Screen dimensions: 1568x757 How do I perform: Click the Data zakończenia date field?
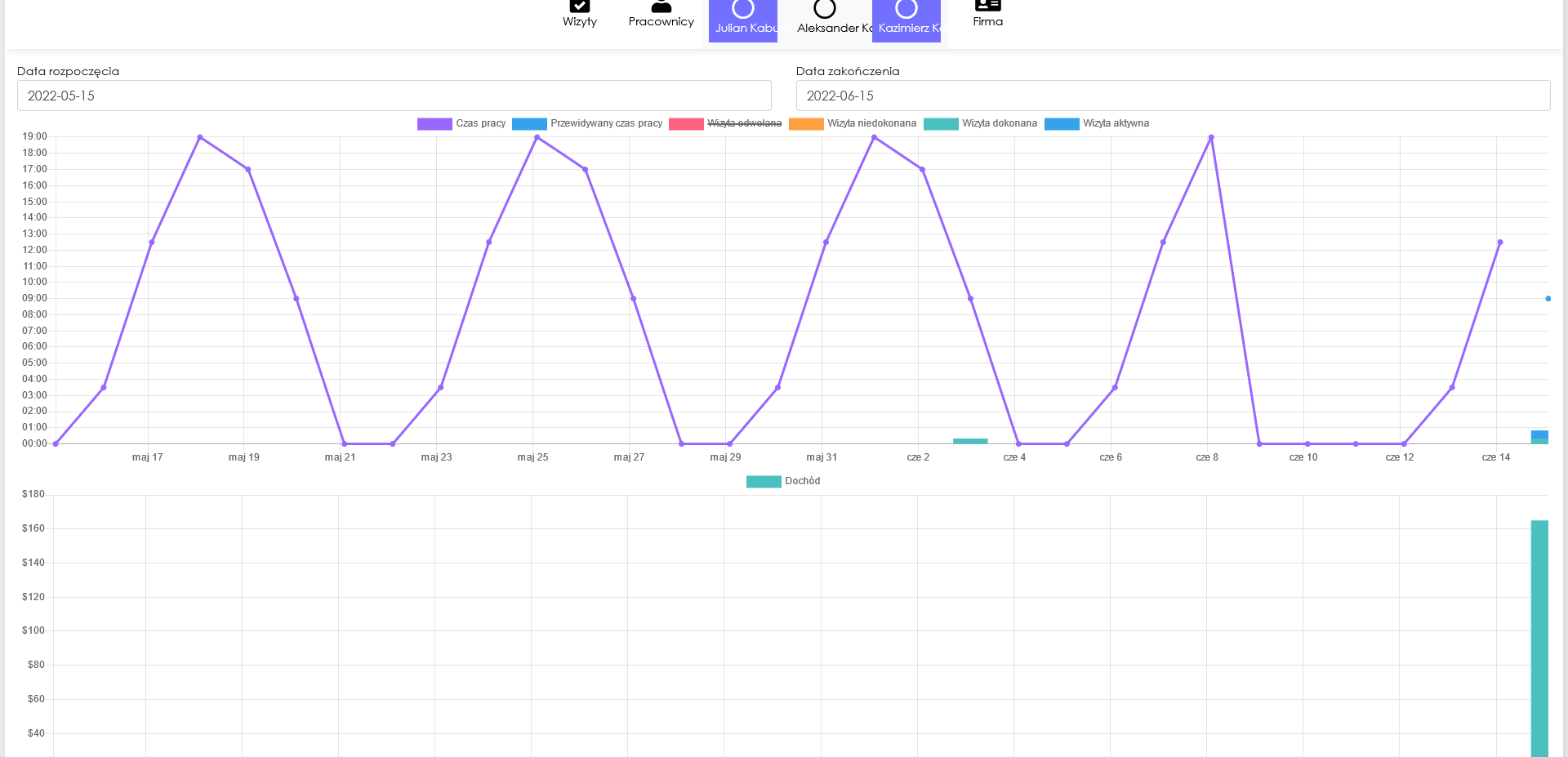coord(1172,96)
